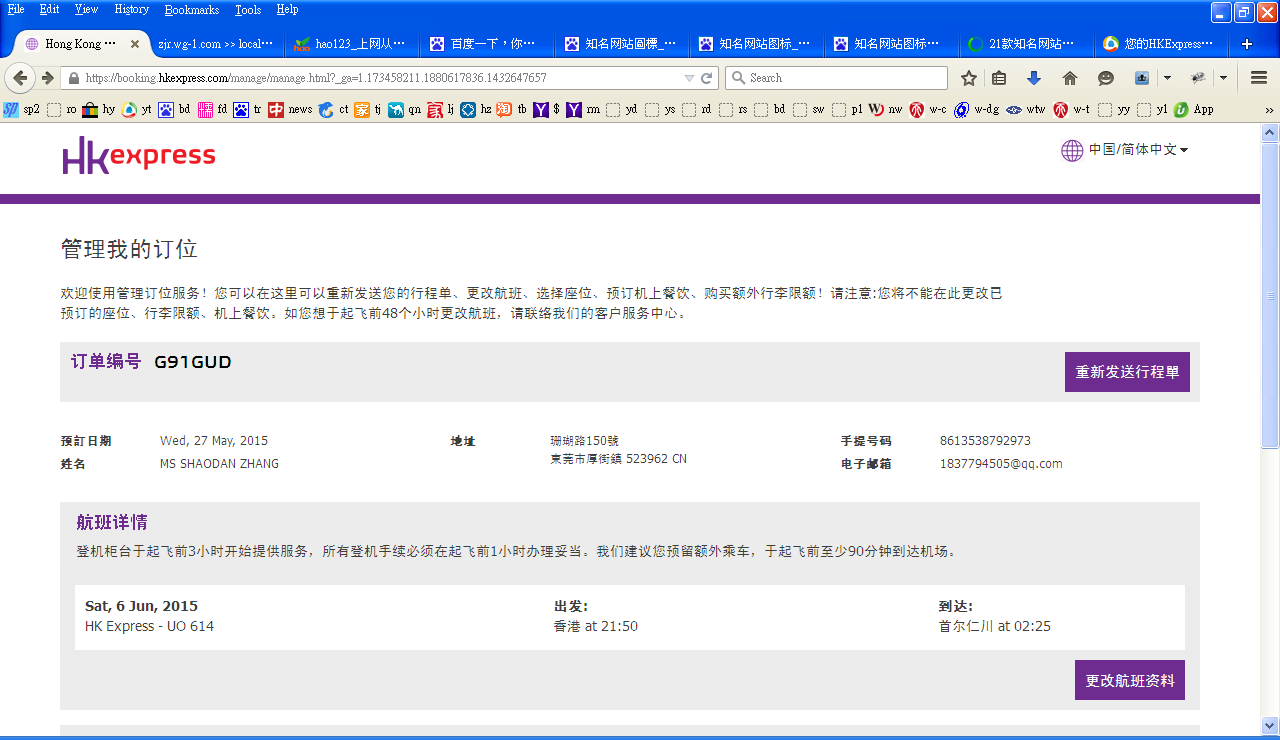Open a new tab with the plus button
The width and height of the screenshot is (1280, 740).
pyautogui.click(x=1247, y=44)
